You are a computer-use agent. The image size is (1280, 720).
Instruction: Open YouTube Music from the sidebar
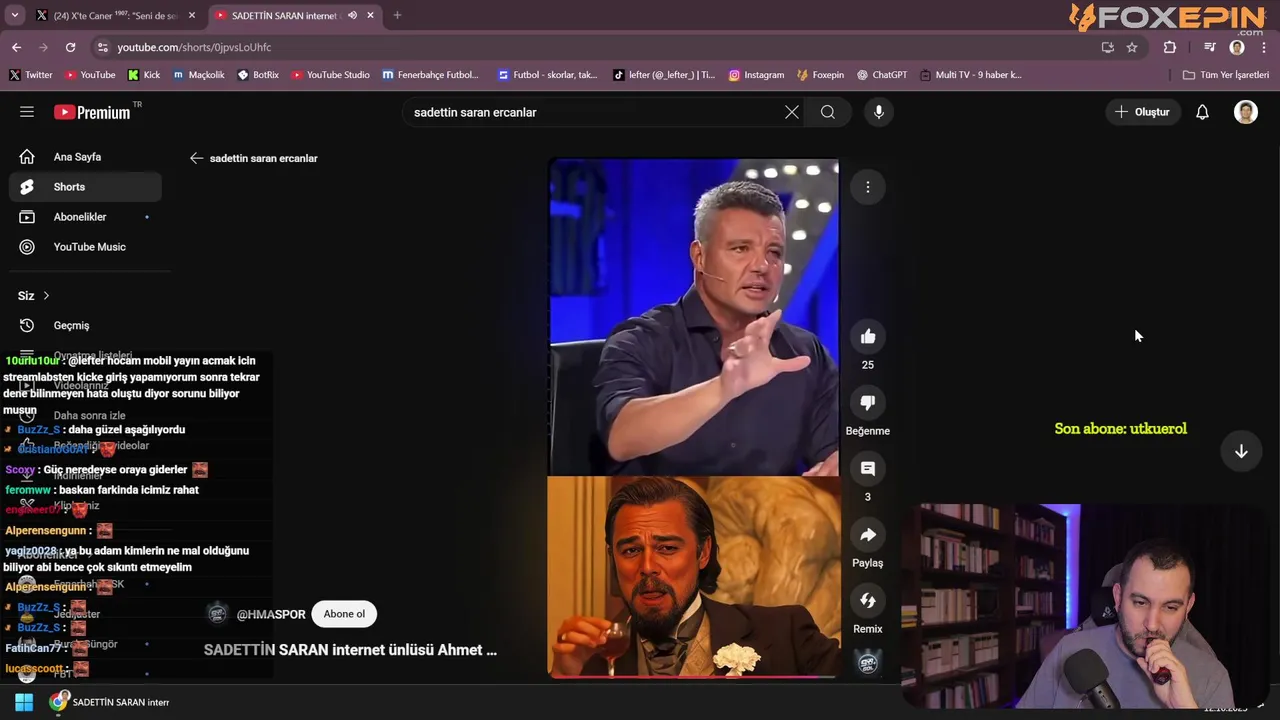click(85, 247)
